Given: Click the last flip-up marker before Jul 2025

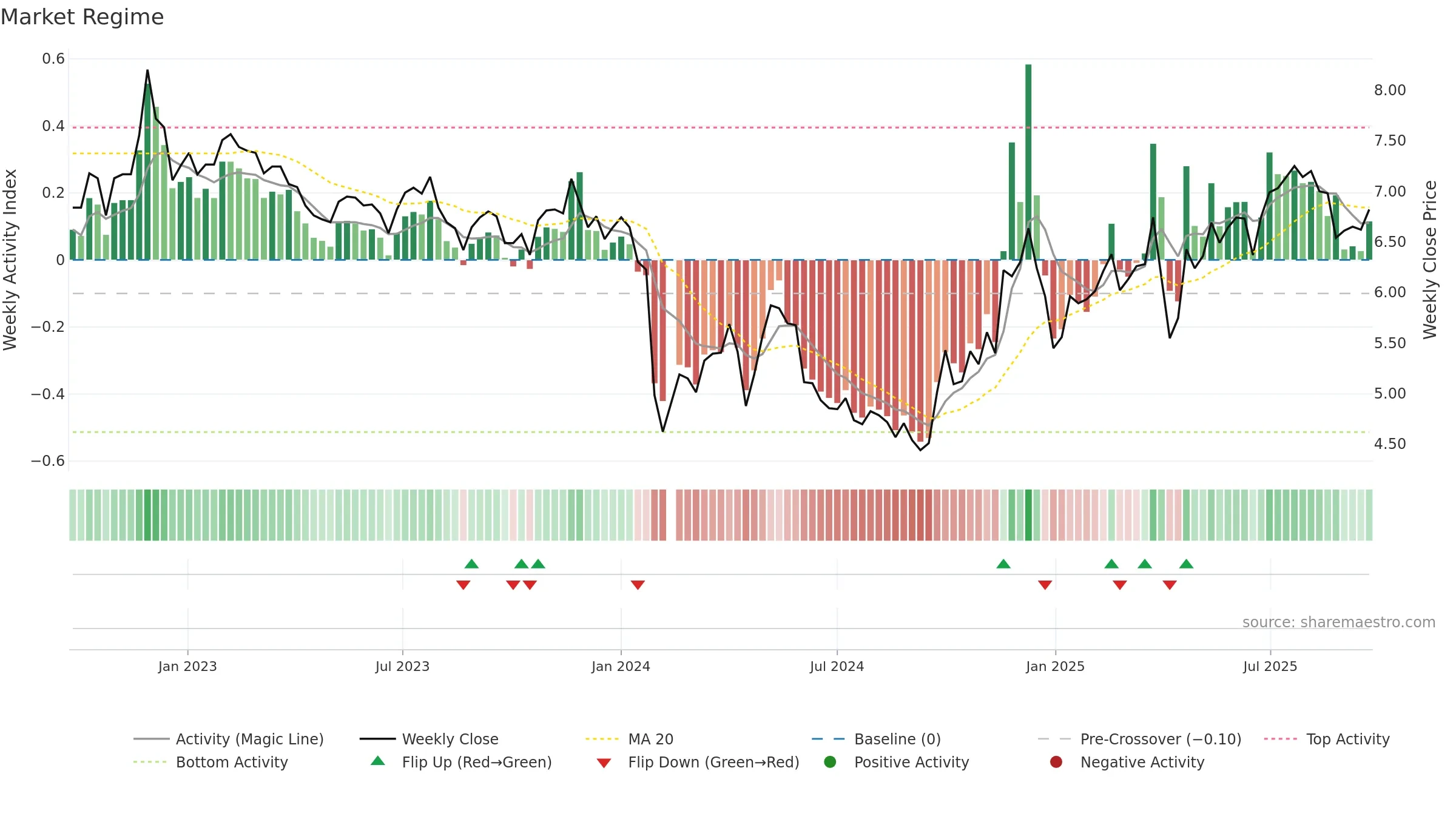Looking at the screenshot, I should 1187,564.
